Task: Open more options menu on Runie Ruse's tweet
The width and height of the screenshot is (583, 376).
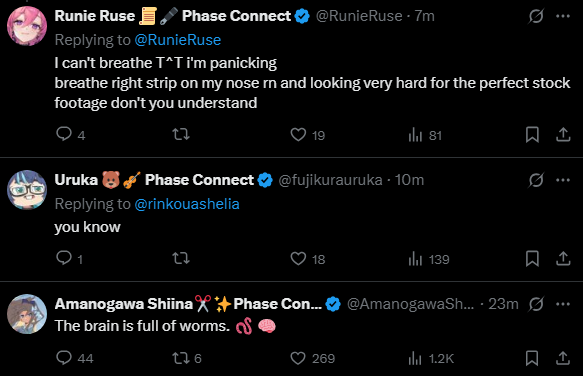Action: 563,16
